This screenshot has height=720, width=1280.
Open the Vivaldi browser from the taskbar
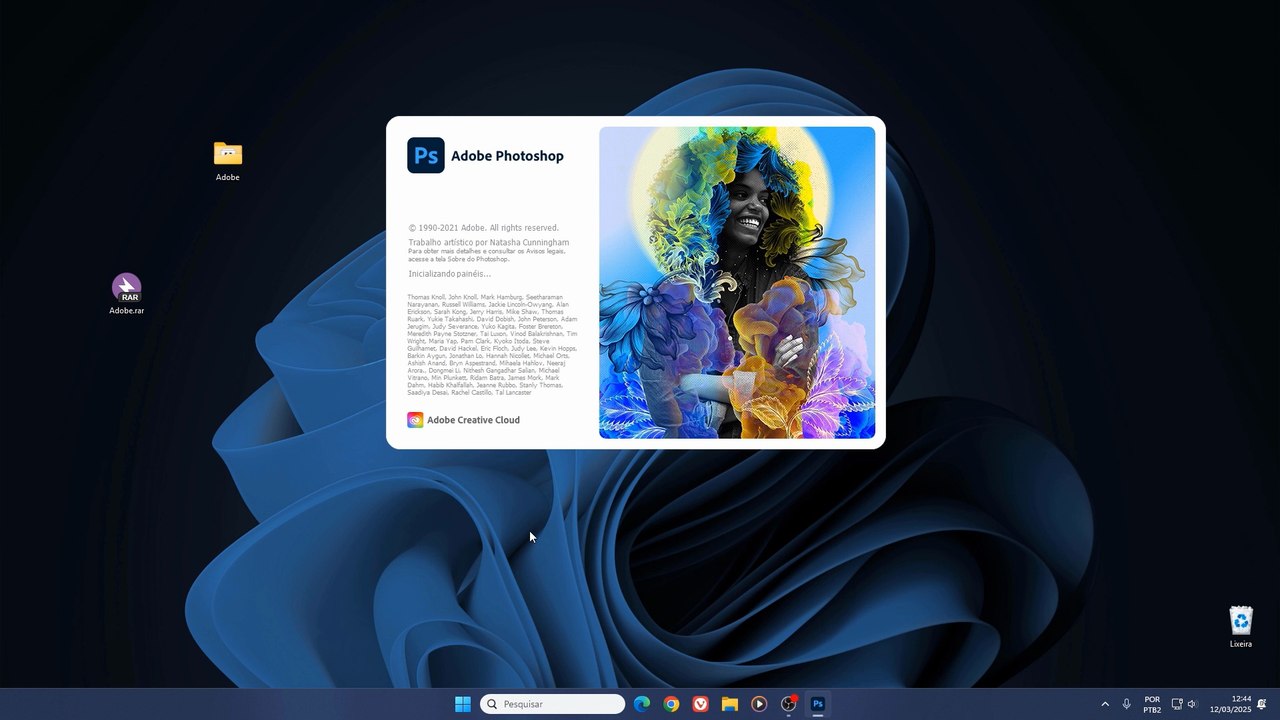point(701,704)
